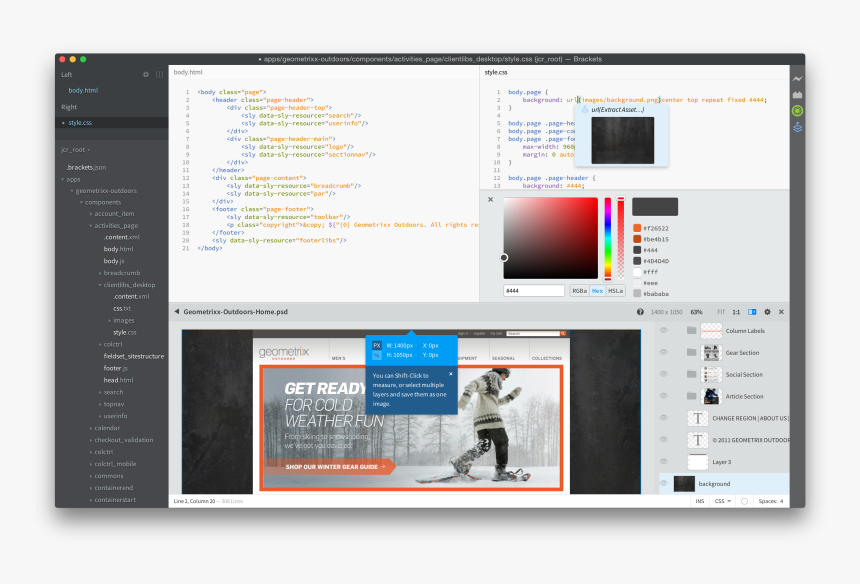The image size is (860, 584).
Task: Collapse the apps folder
Action: pyautogui.click(x=63, y=179)
